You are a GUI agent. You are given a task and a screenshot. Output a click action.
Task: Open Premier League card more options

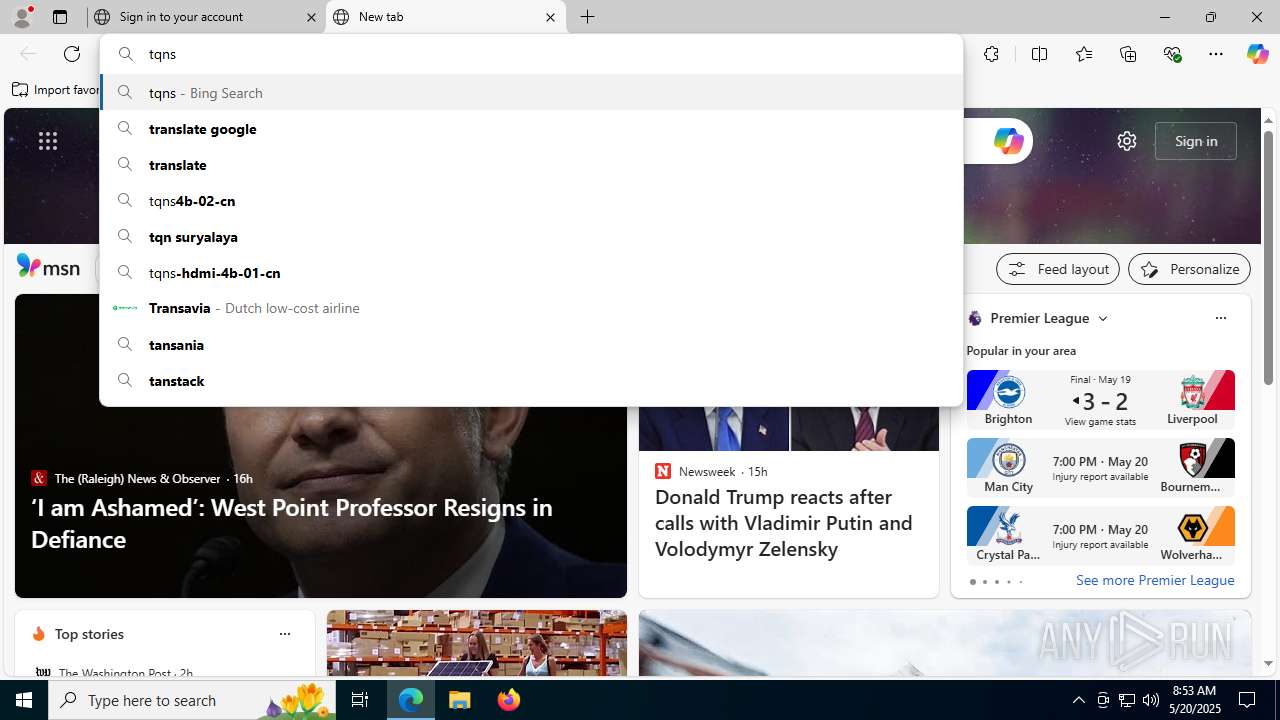click(1220, 318)
